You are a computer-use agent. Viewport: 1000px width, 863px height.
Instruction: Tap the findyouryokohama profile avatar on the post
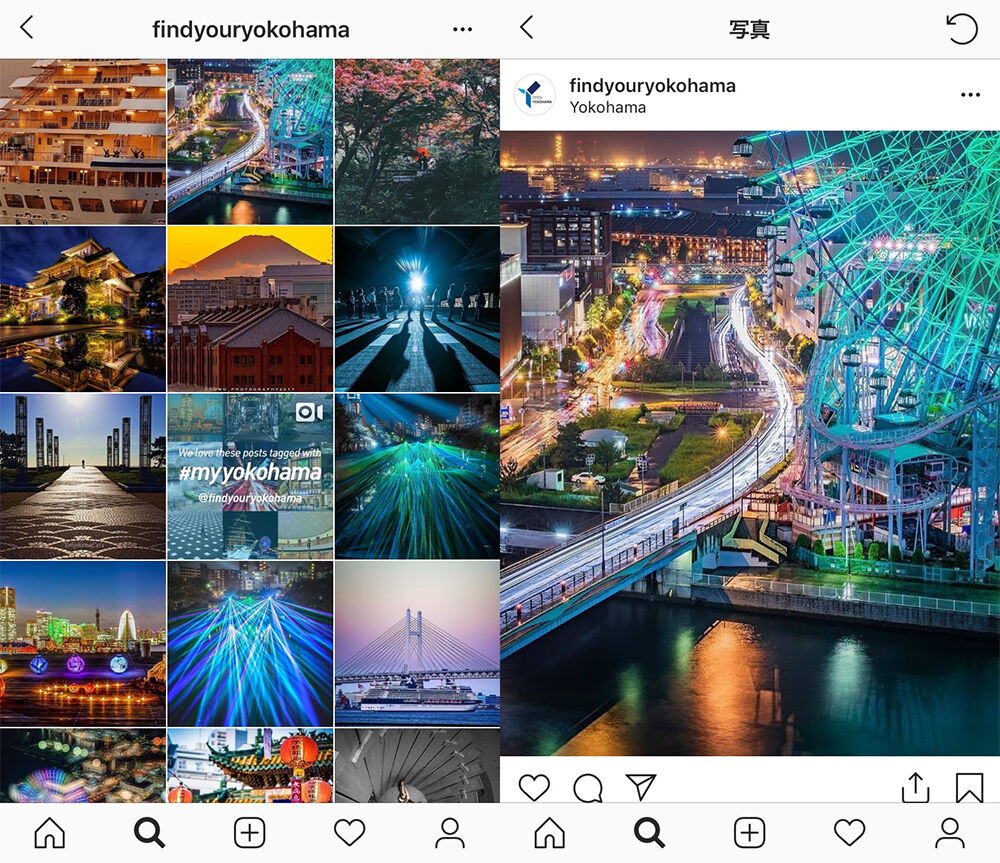(534, 95)
